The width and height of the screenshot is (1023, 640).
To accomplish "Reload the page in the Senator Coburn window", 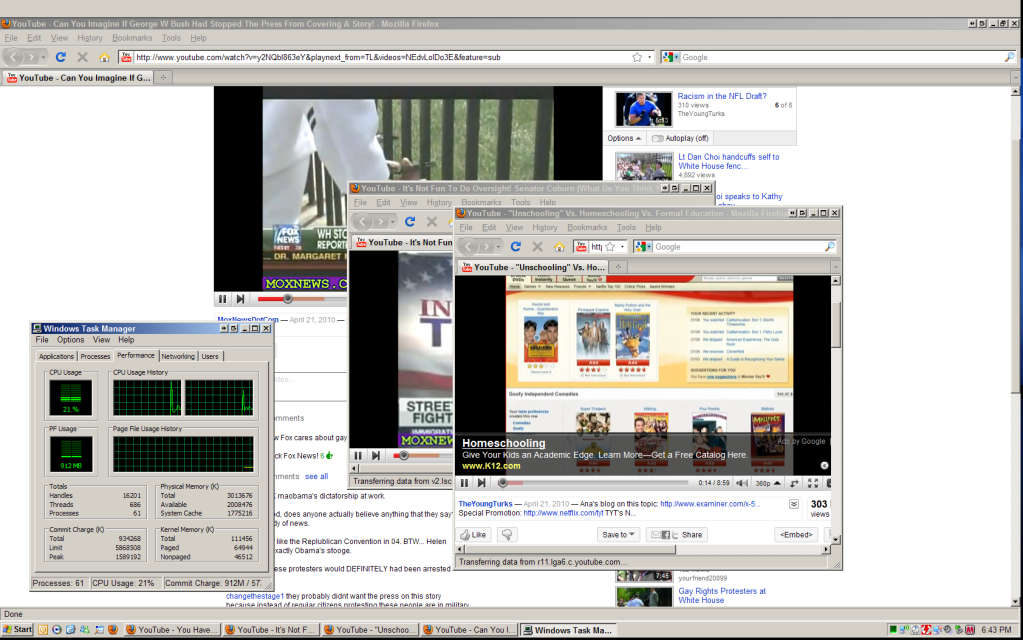I will 410,222.
